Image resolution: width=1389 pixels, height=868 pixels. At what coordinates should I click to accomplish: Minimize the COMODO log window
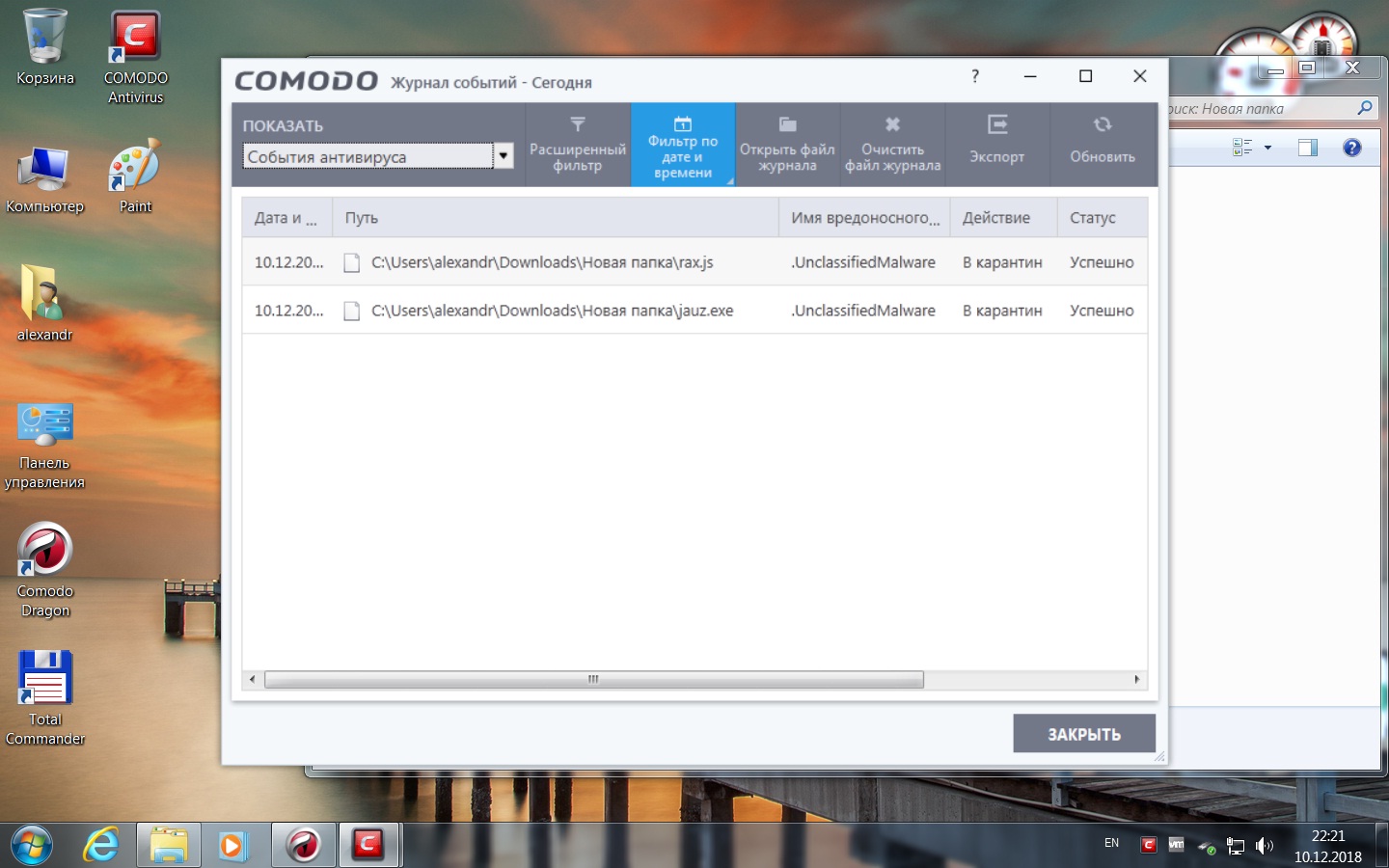click(x=1030, y=76)
